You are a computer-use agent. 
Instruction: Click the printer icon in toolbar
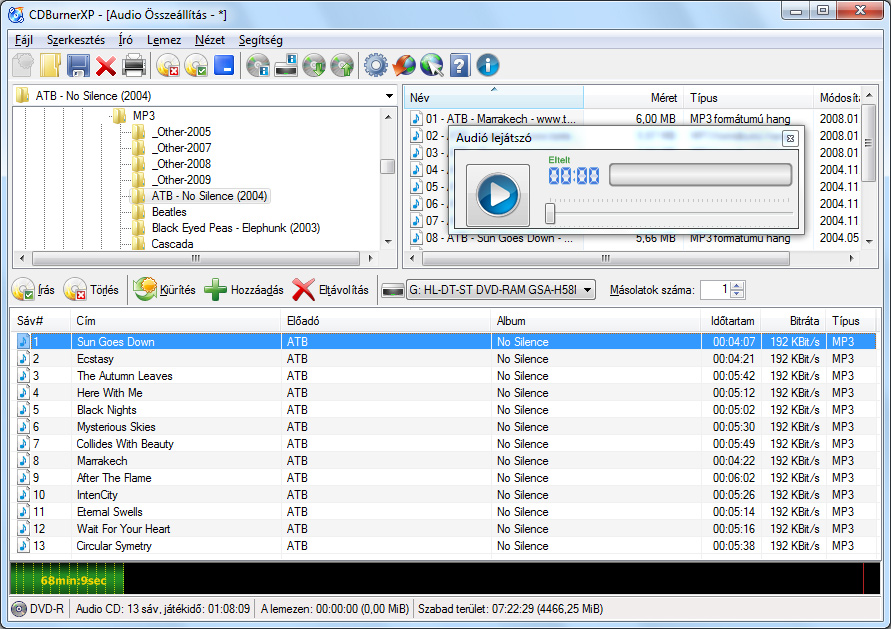point(134,66)
